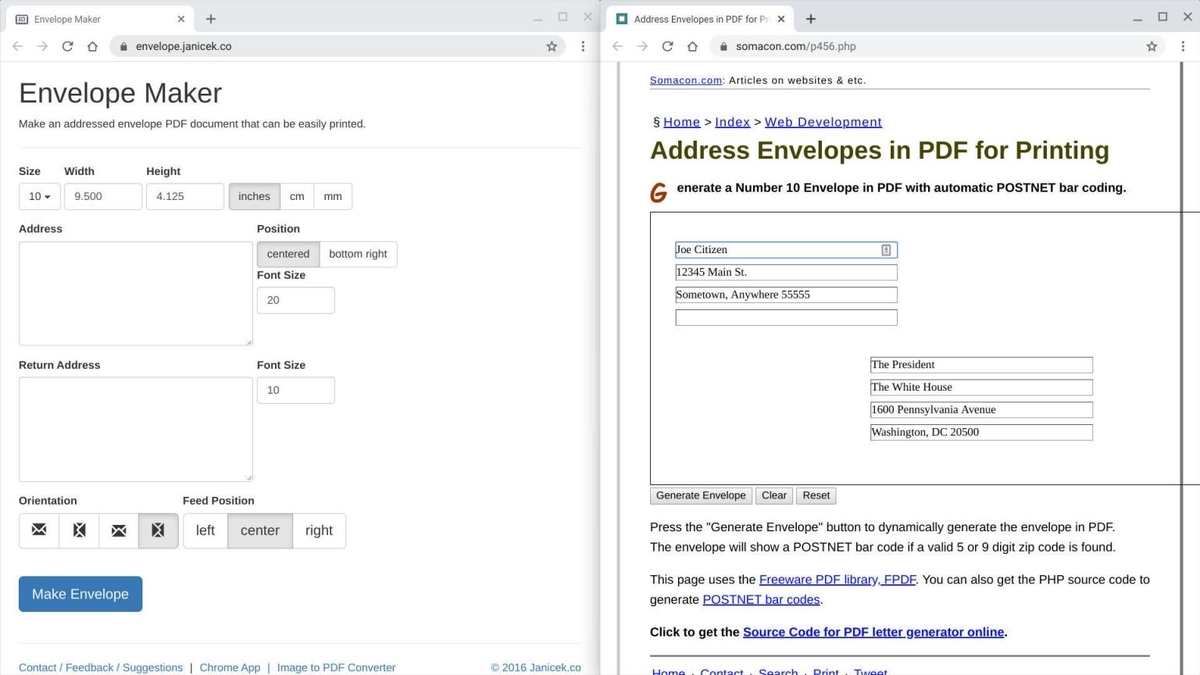Image resolution: width=1200 pixels, height=675 pixels.
Task: Select the Envelope Maker browser tab
Action: [x=95, y=18]
